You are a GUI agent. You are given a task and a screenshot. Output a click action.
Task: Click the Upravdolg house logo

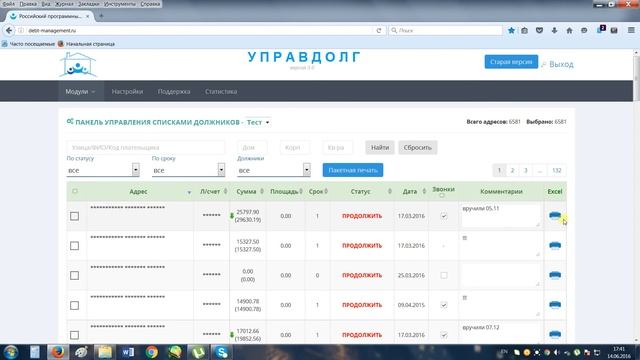(78, 64)
